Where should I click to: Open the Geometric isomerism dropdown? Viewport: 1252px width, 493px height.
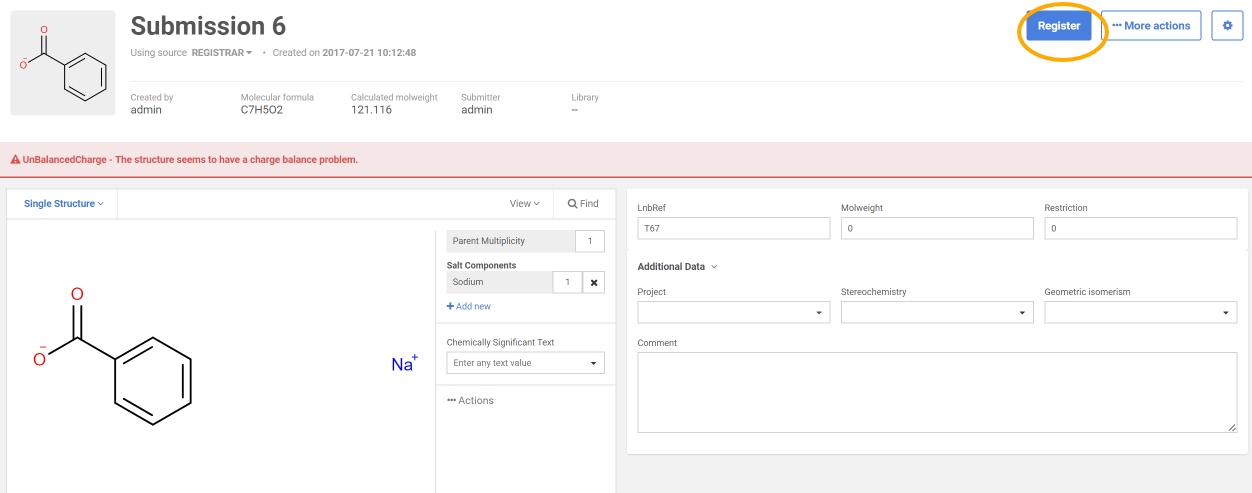point(1140,313)
